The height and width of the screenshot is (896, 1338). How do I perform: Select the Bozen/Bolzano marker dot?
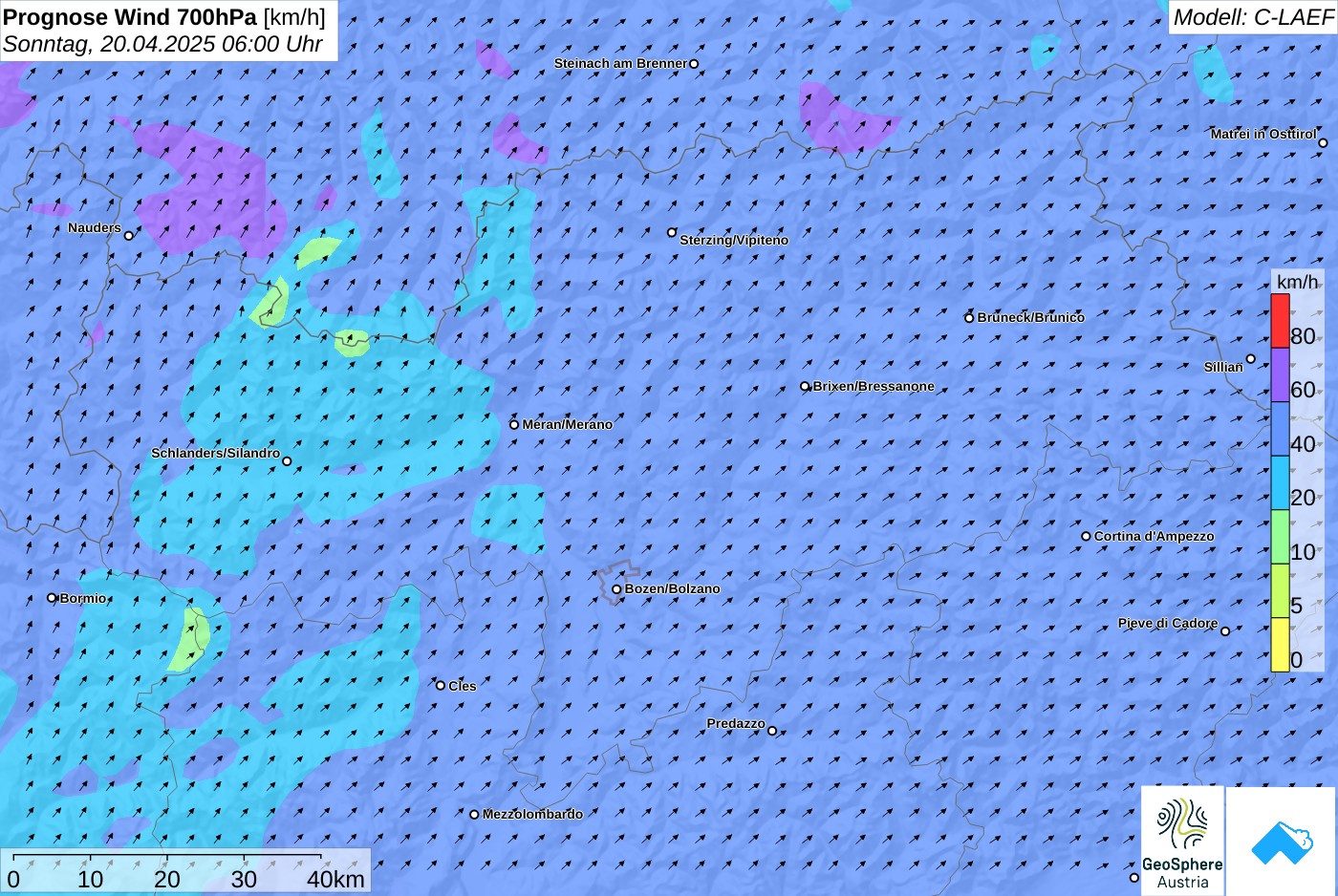click(x=616, y=589)
